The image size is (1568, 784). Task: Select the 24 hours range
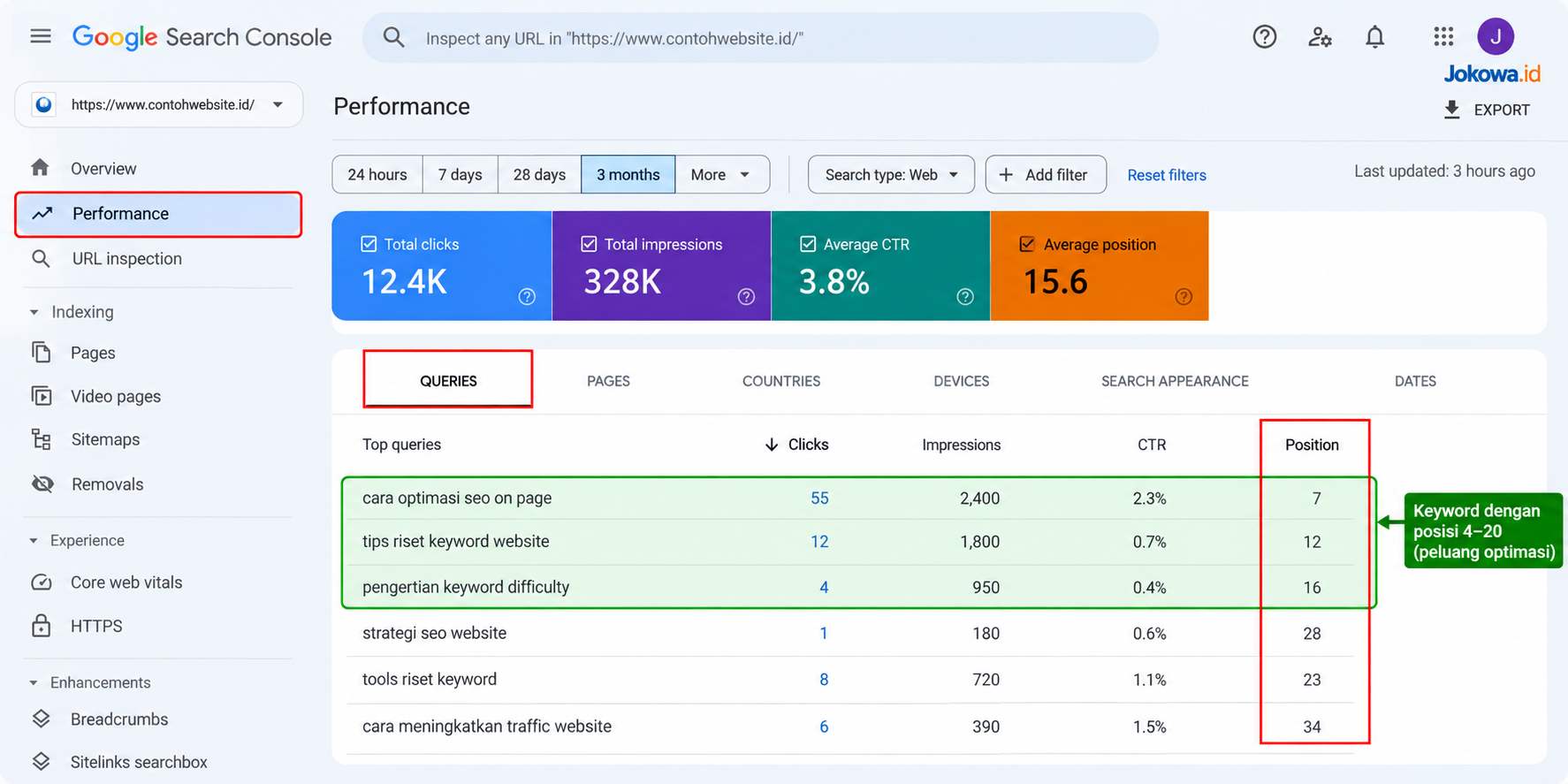[x=377, y=174]
